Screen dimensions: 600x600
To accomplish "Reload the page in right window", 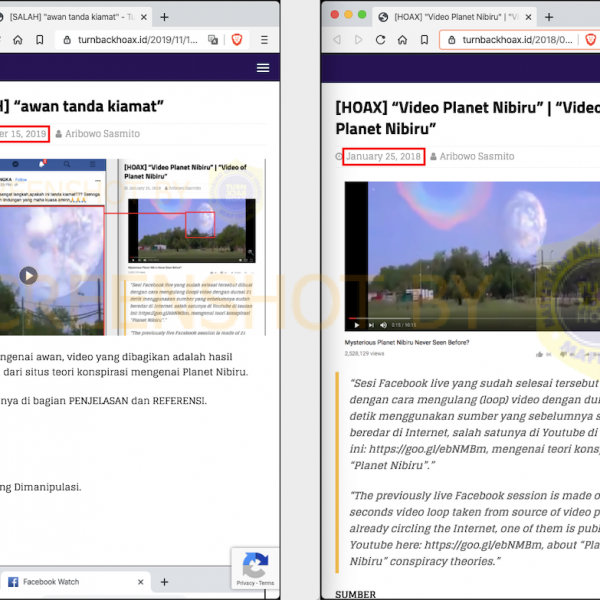I will point(380,40).
